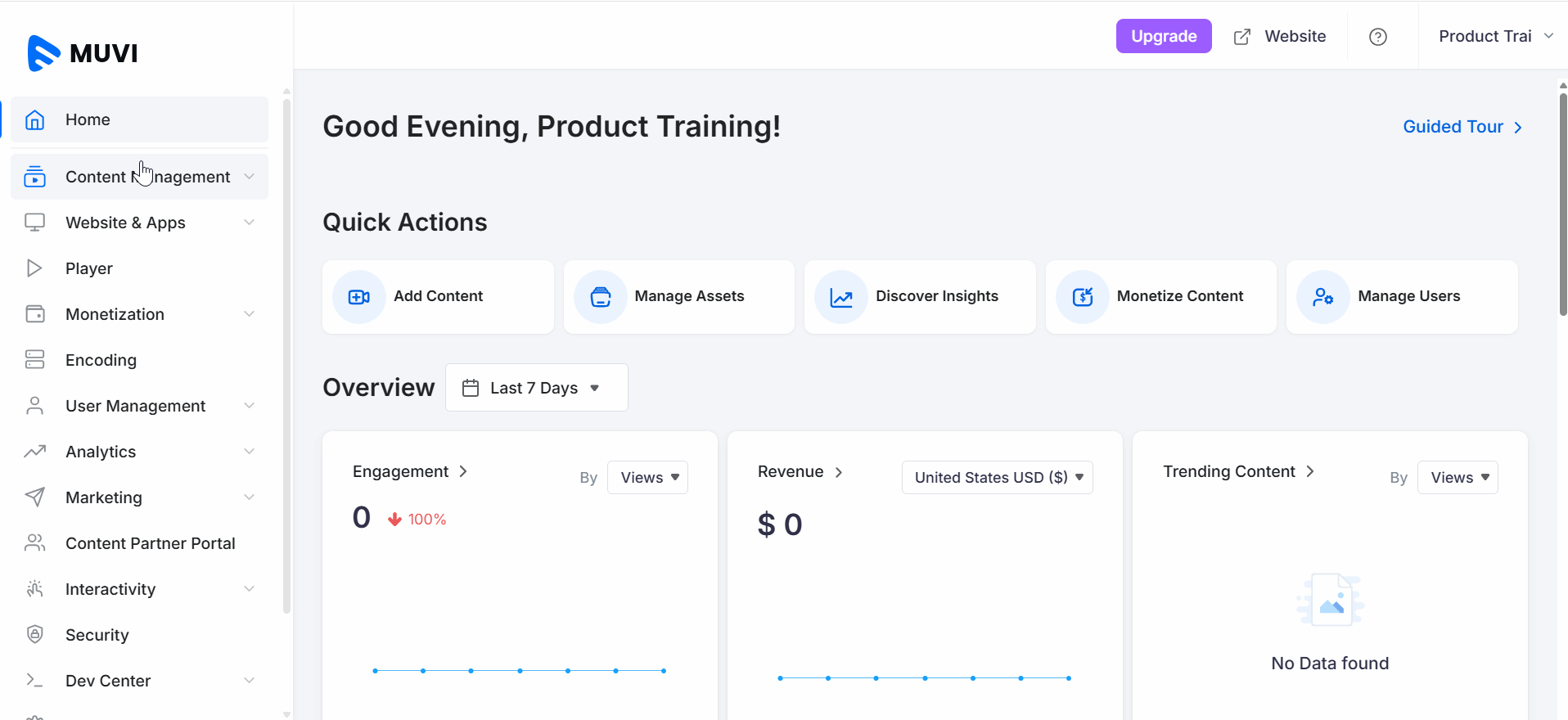This screenshot has width=1568, height=720.
Task: Open the United States USD currency dropdown
Action: pyautogui.click(x=997, y=478)
